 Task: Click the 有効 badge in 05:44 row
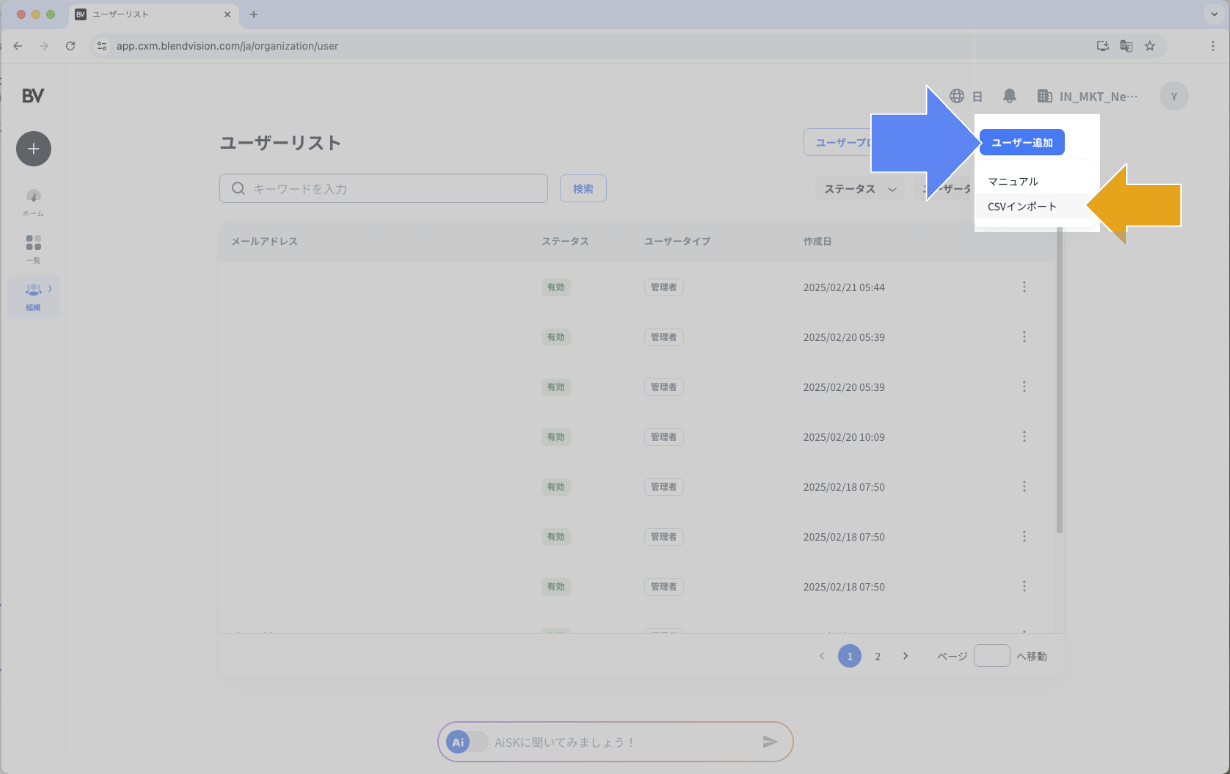[x=556, y=287]
